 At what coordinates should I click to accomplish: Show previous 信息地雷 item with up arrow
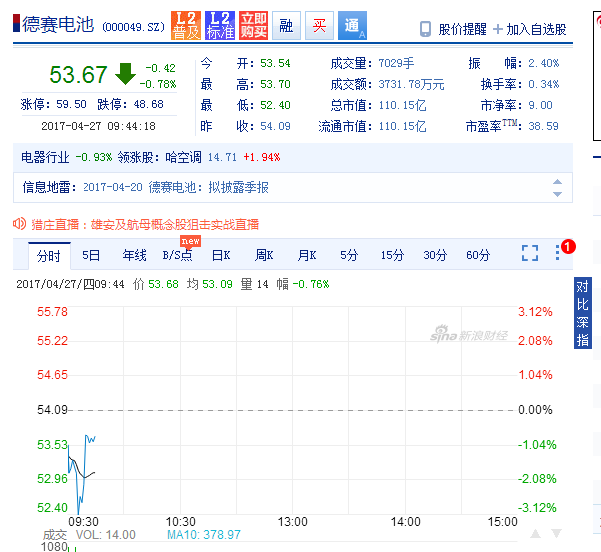point(557,182)
